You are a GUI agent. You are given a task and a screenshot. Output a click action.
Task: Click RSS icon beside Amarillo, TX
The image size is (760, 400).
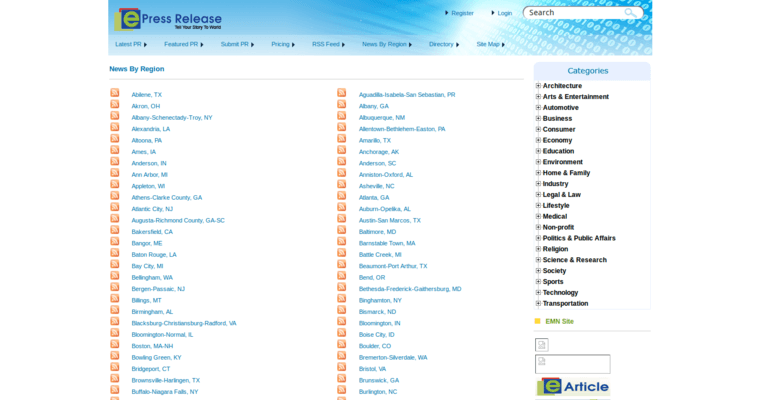pos(342,138)
